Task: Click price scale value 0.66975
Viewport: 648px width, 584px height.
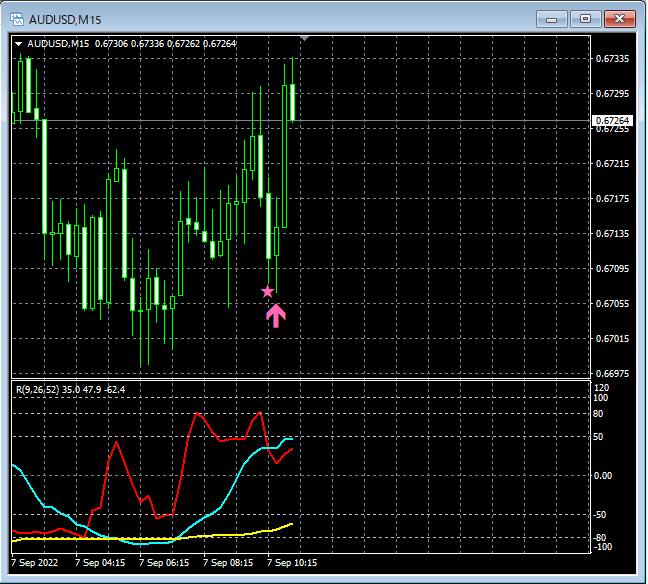Action: click(612, 374)
